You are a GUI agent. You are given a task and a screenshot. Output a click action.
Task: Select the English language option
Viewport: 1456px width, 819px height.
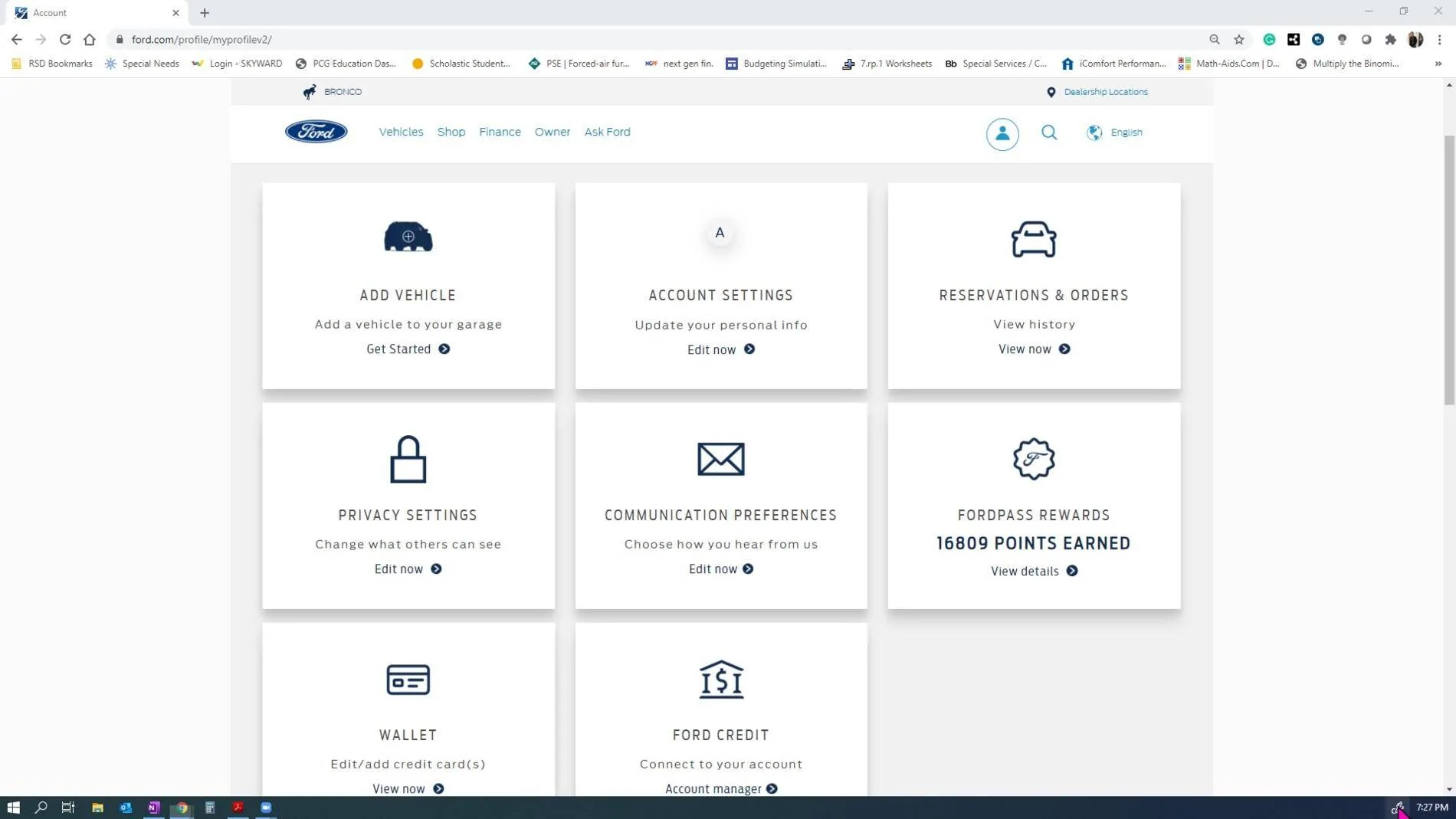pyautogui.click(x=1126, y=133)
